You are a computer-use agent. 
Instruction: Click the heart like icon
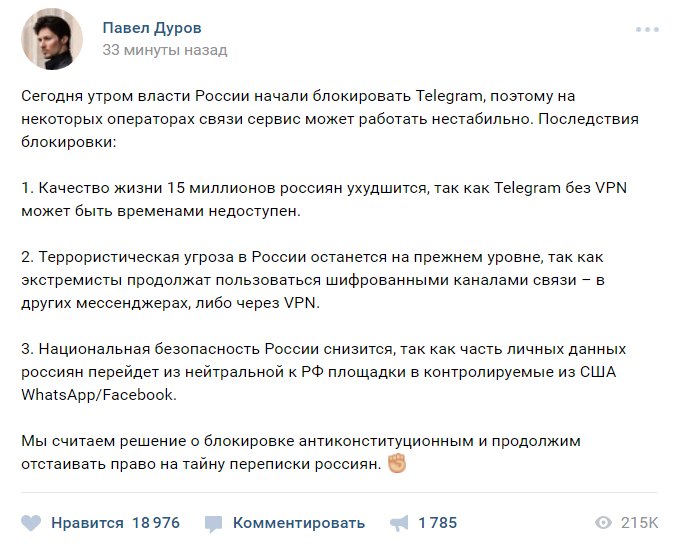(31, 523)
